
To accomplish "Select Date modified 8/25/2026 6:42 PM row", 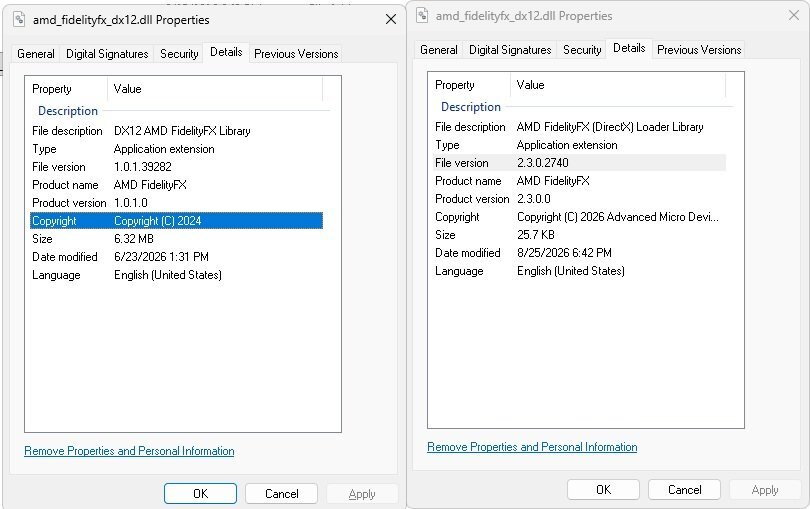I will pos(579,253).
